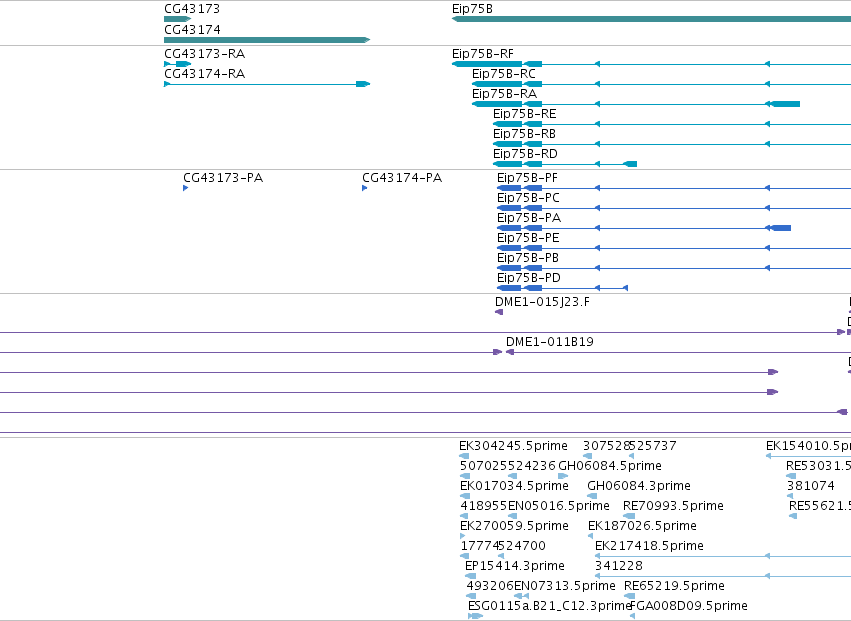The height and width of the screenshot is (621, 851).
Task: Select the DME1-015J23.F feature label
Action: click(x=542, y=302)
